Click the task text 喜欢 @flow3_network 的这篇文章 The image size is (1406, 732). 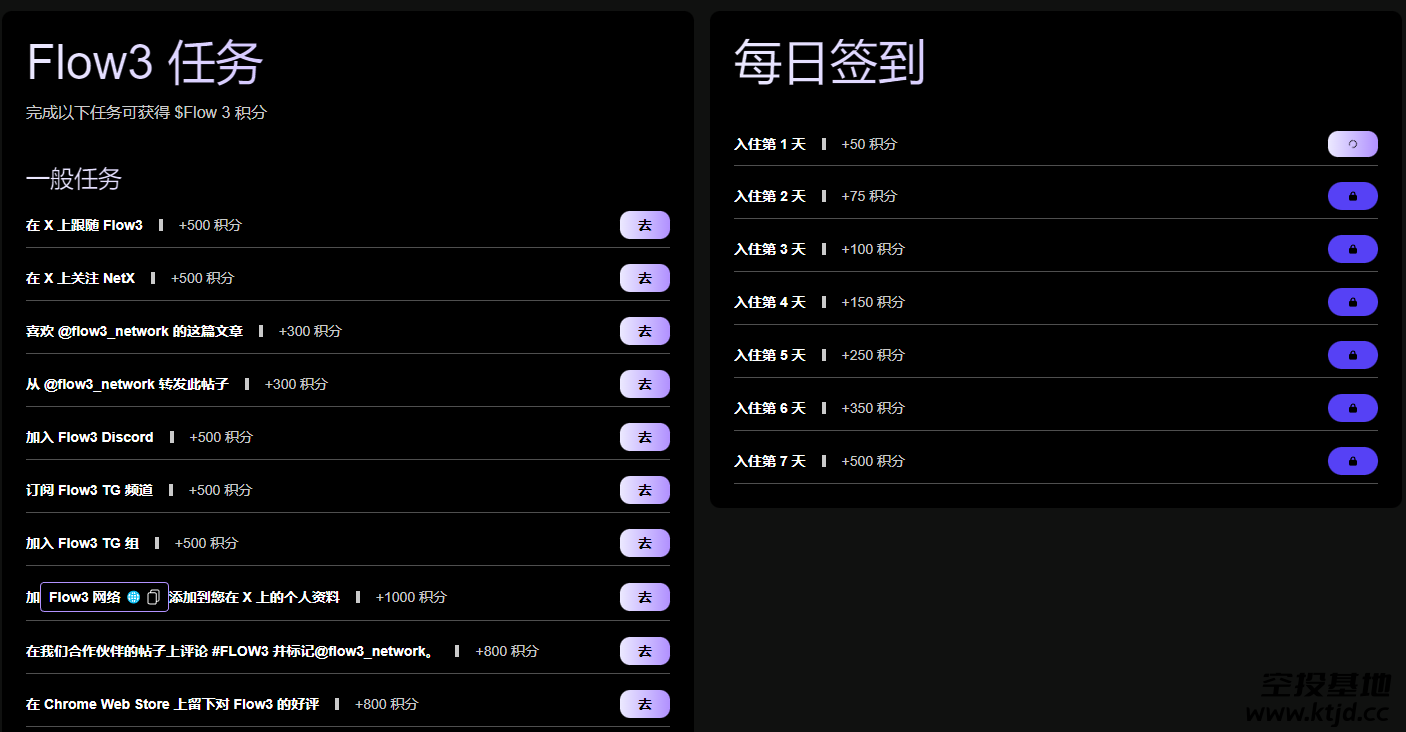pyautogui.click(x=134, y=331)
